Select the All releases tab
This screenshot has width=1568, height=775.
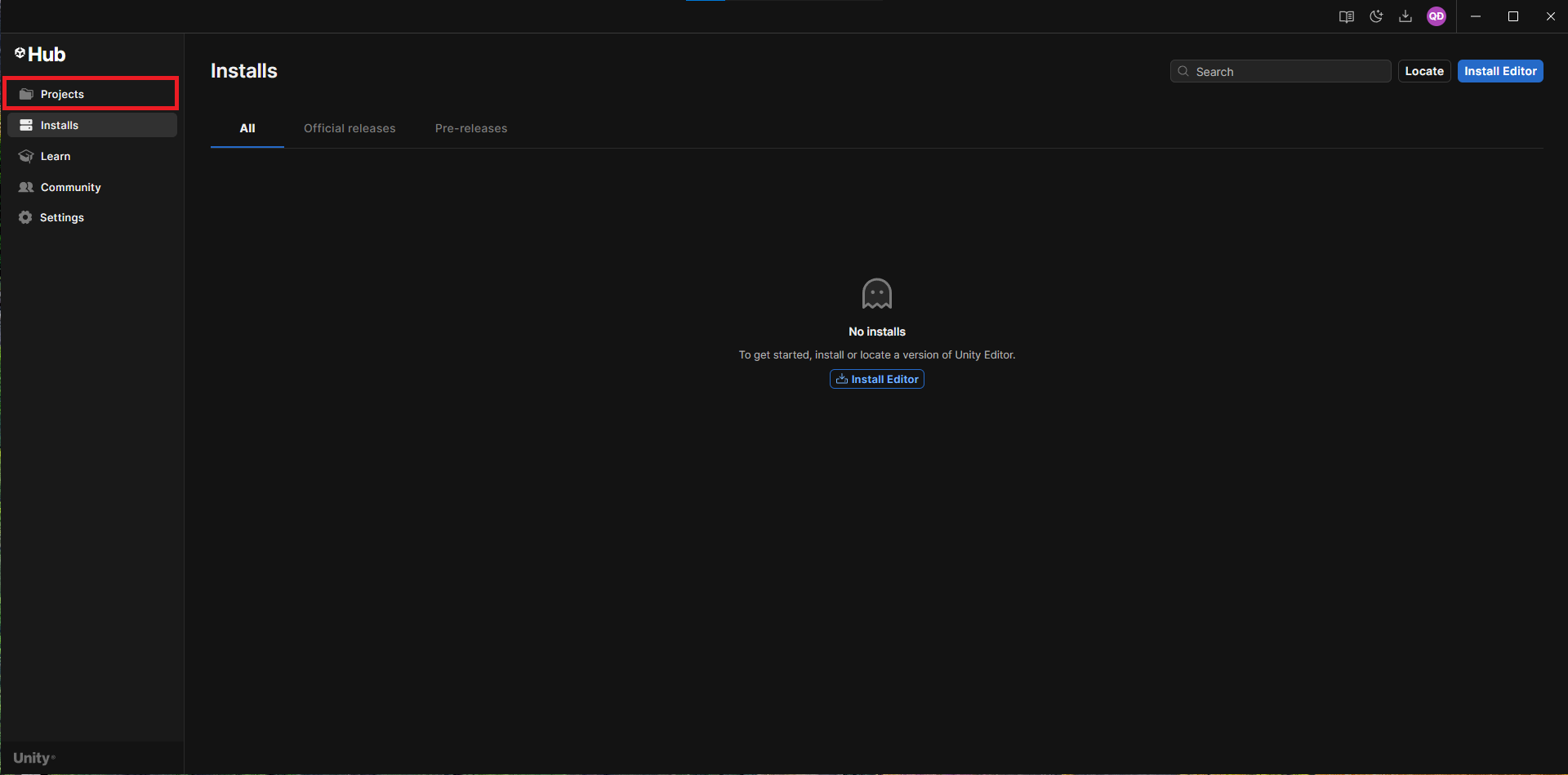(x=247, y=128)
